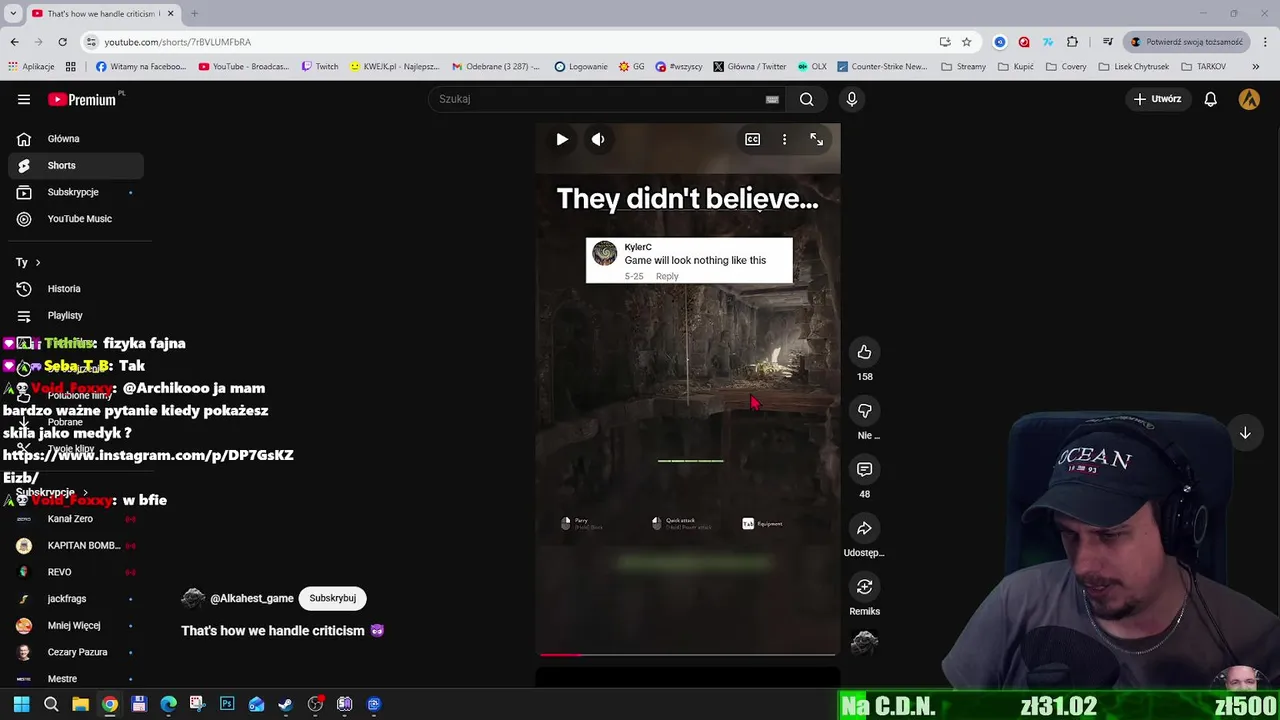Open Steam from the taskbar
The width and height of the screenshot is (1280, 720).
285,704
